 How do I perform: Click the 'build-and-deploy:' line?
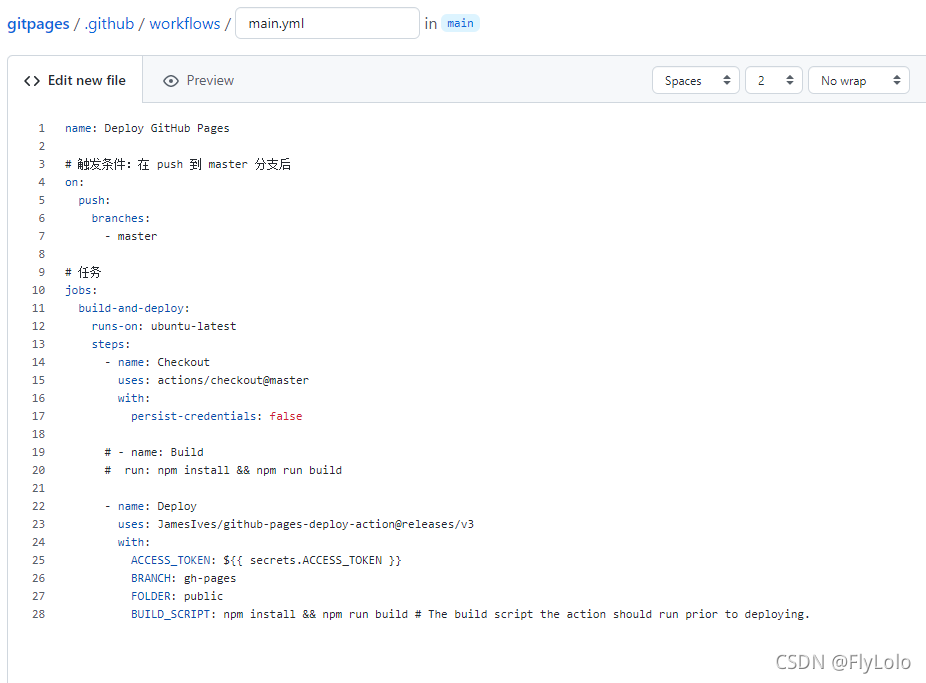click(133, 308)
